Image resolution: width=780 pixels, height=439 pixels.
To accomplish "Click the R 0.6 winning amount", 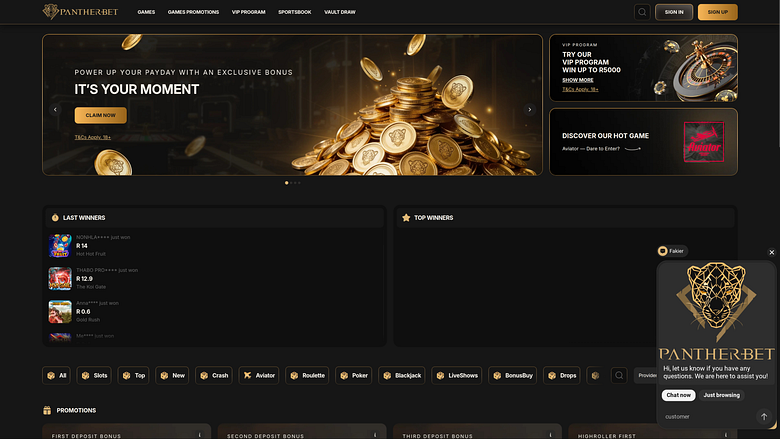I will click(x=83, y=312).
